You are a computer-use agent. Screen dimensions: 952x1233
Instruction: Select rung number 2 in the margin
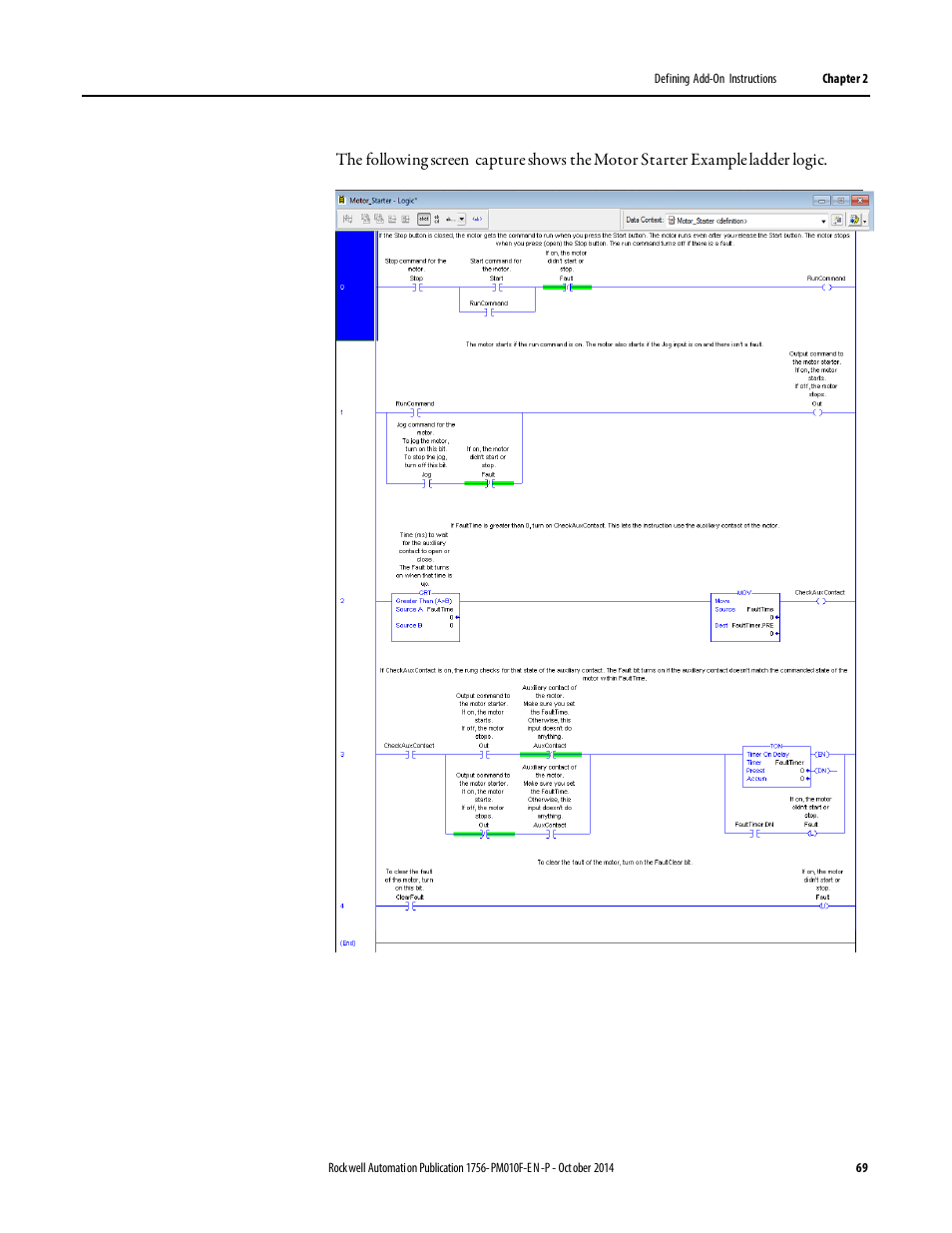tap(342, 601)
